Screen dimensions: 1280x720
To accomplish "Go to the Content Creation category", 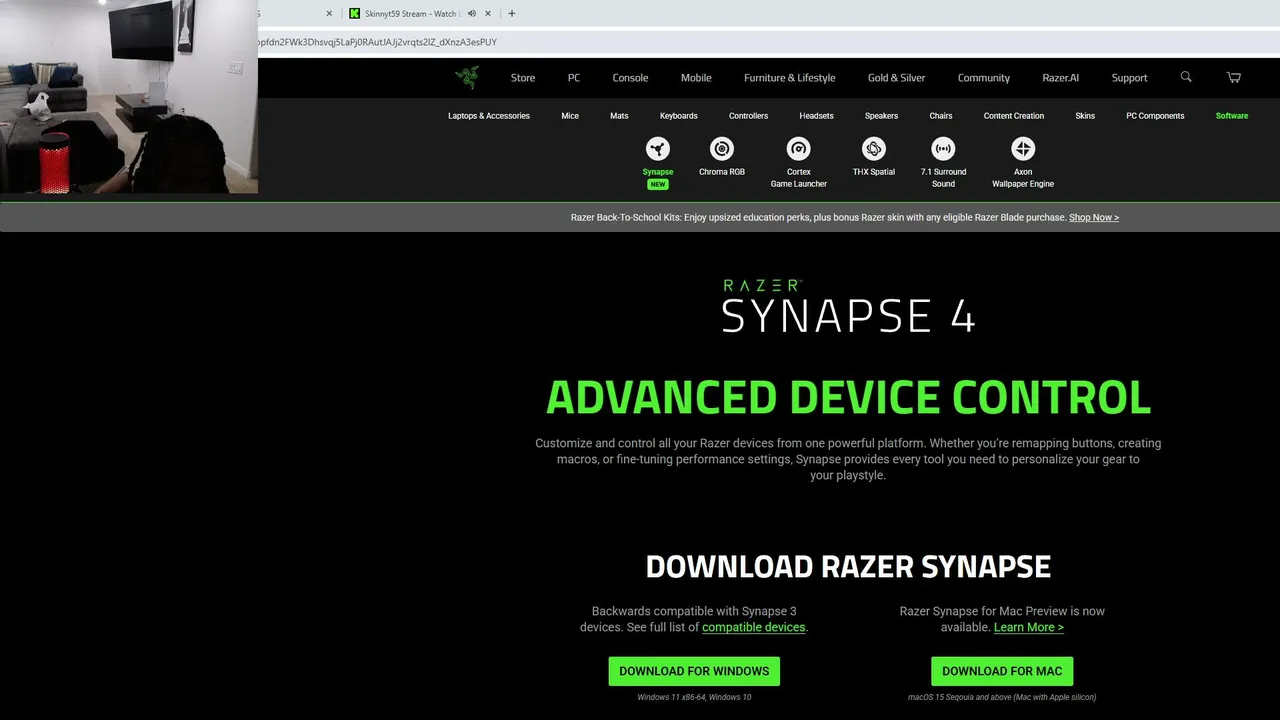I will (1014, 116).
